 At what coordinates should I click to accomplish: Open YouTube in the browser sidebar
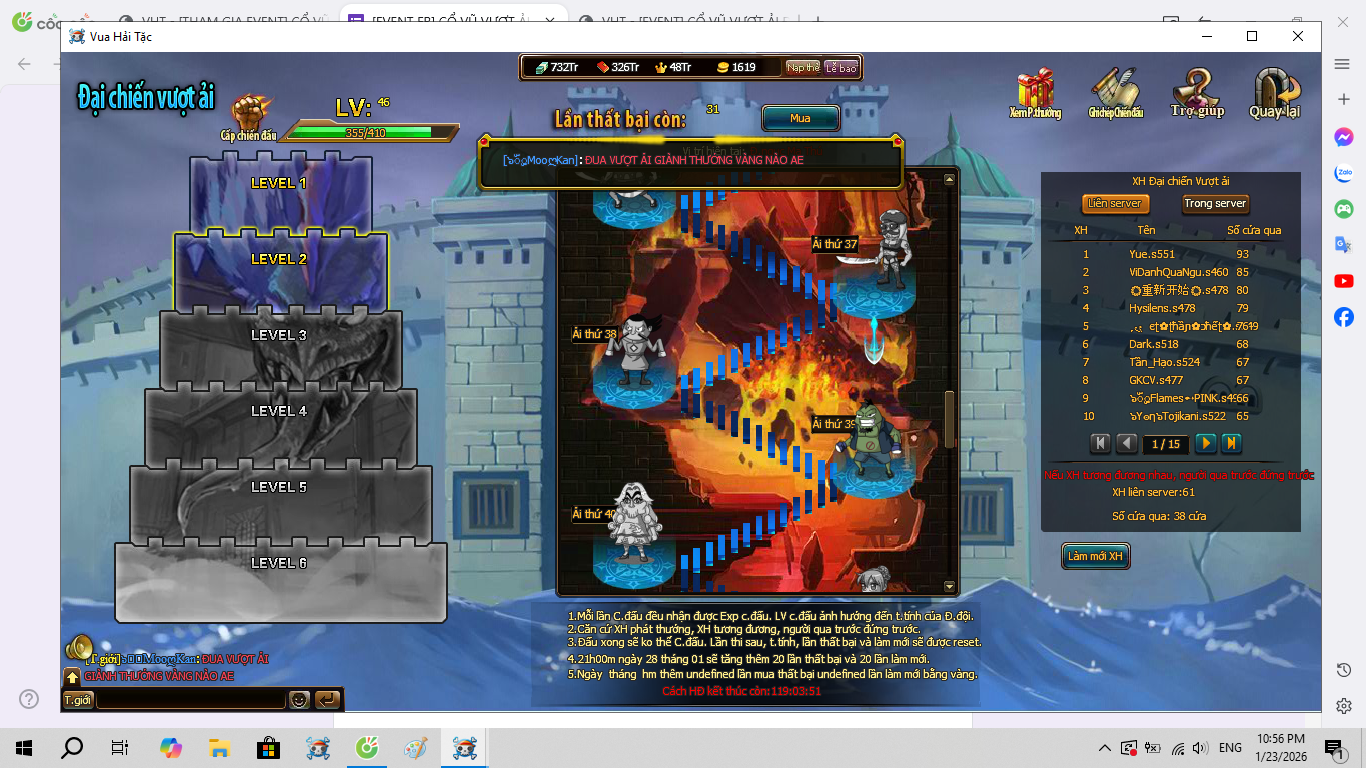pos(1343,281)
